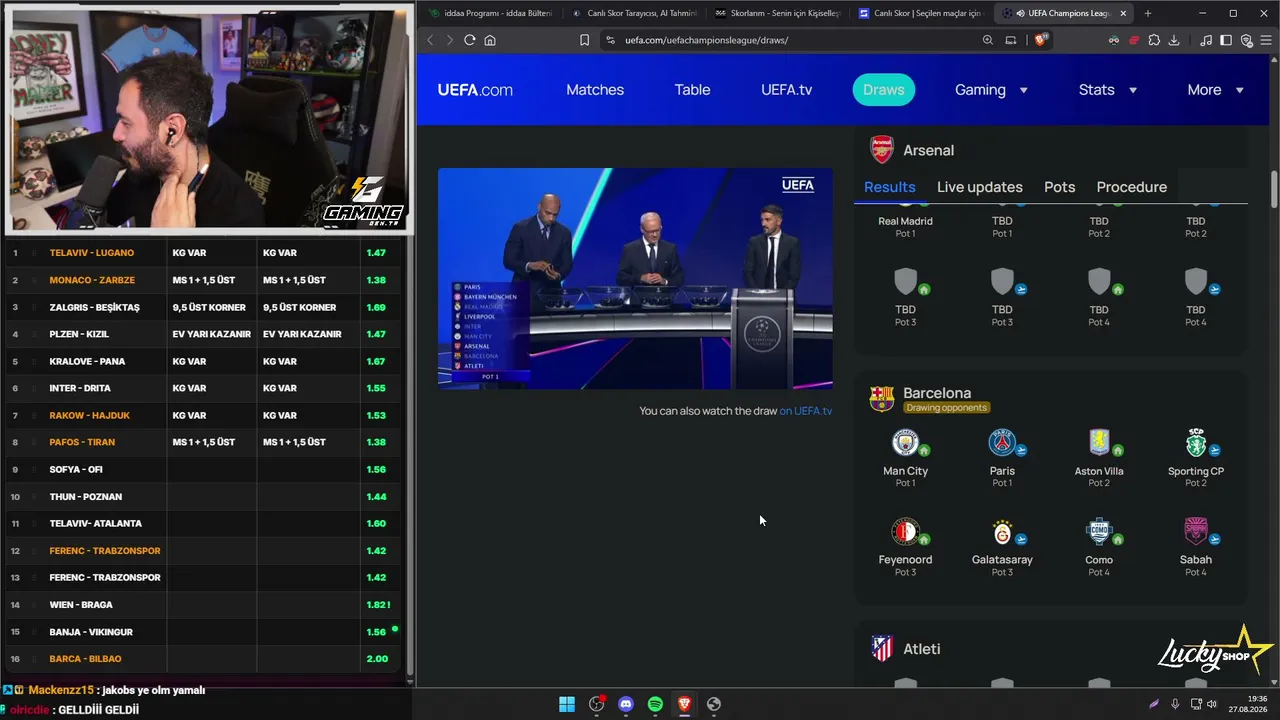Open Spotify from the taskbar

pos(655,704)
